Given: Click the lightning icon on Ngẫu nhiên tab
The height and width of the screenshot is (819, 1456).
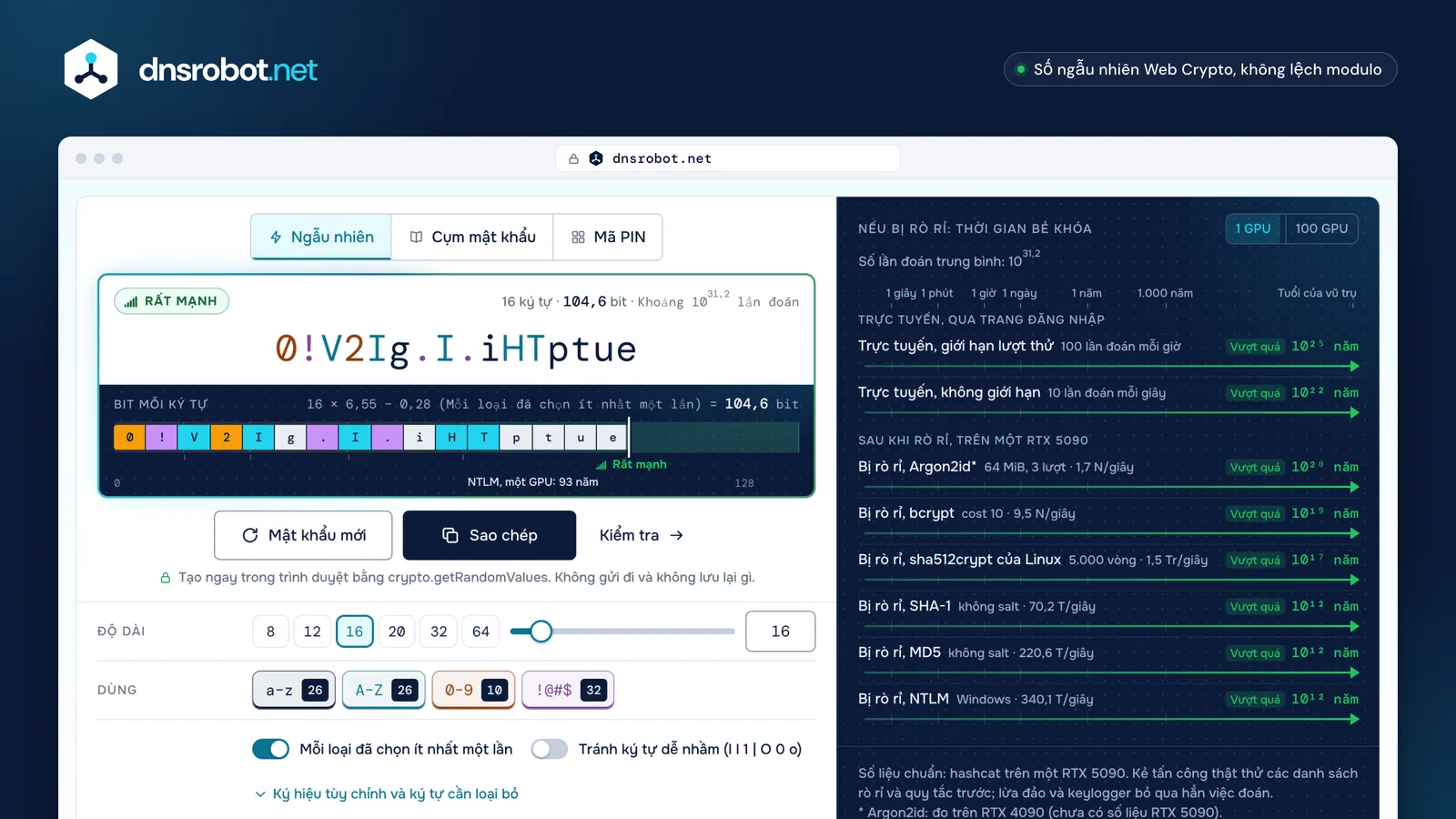Looking at the screenshot, I should tap(276, 237).
